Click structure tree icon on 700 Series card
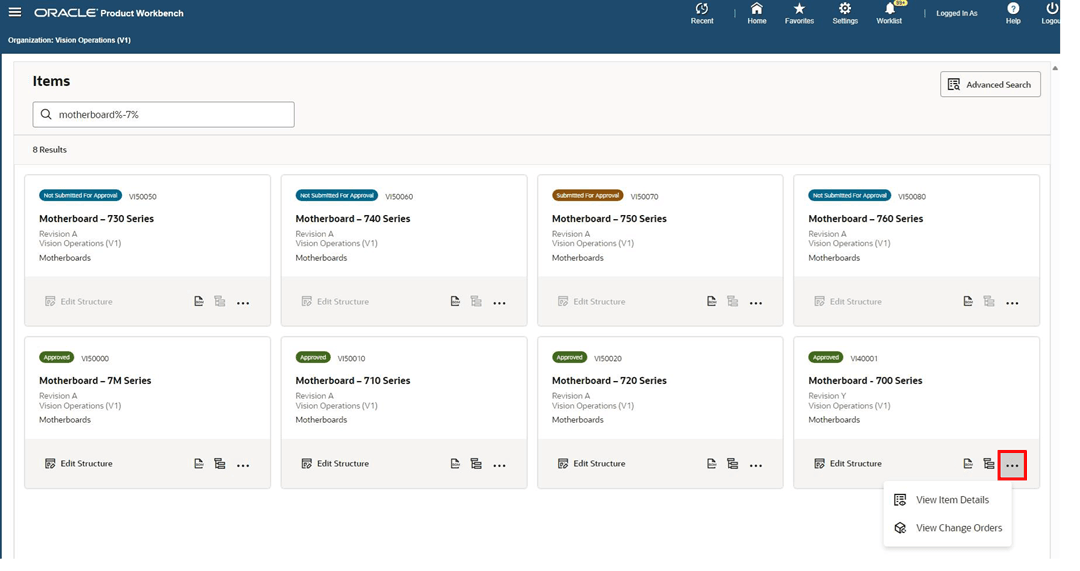The image size is (1080, 571). coord(989,464)
